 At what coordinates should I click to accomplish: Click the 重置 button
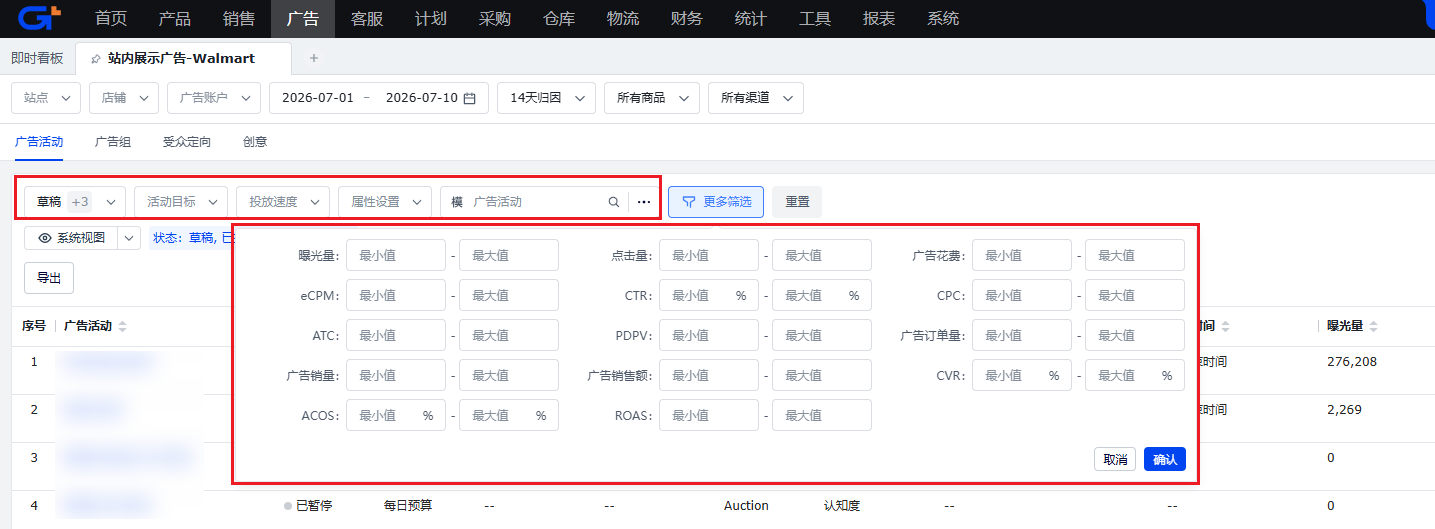click(797, 202)
